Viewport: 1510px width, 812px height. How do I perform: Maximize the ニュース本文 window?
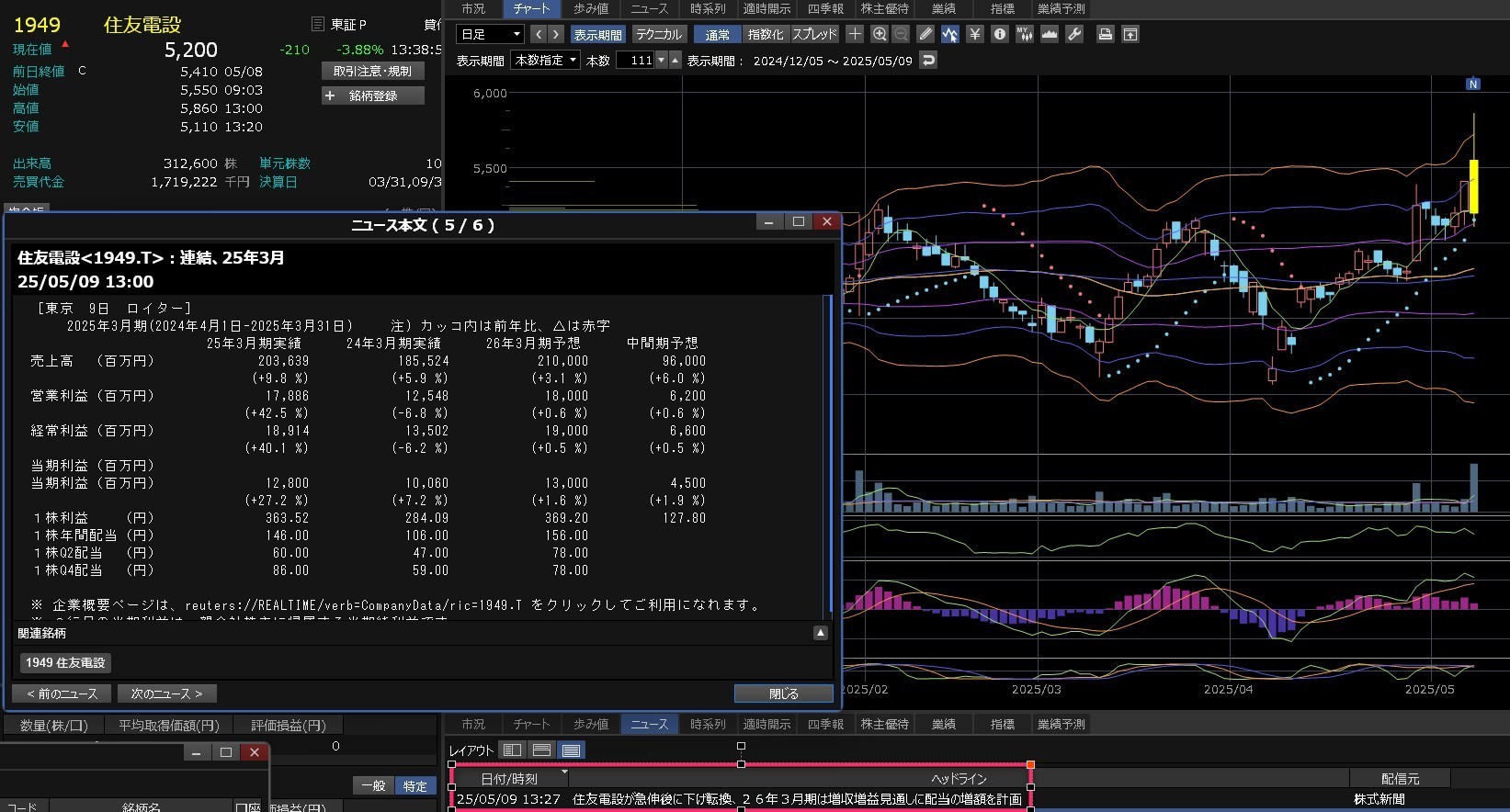coord(798,221)
